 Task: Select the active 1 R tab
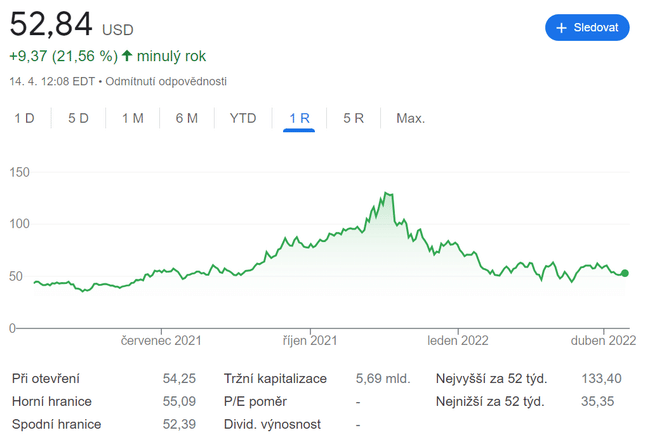click(299, 118)
